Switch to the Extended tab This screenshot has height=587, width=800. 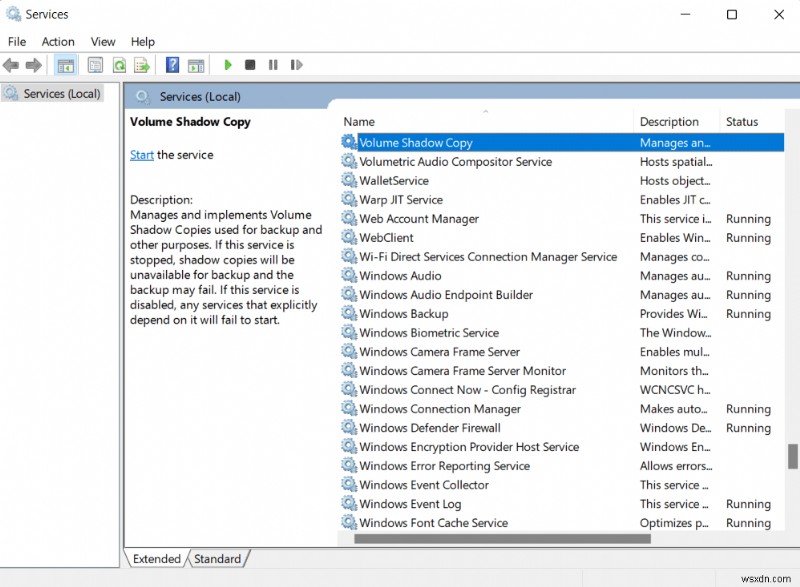point(156,559)
